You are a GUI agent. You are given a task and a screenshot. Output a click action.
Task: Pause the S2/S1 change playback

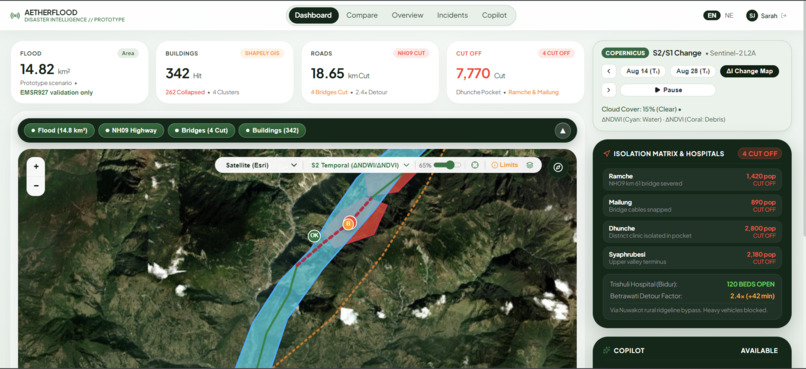click(668, 90)
